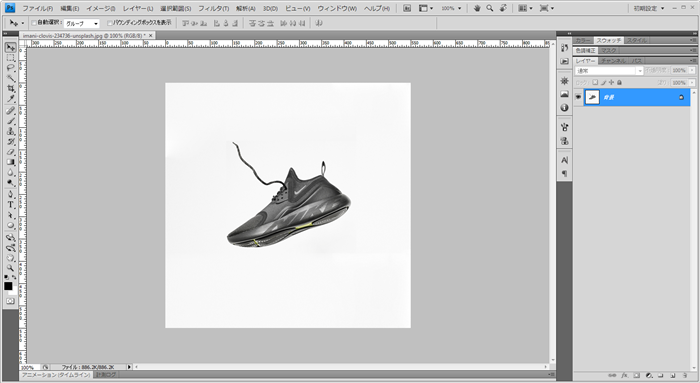Select the Zoom tool in the toolbox
This screenshot has width=700, height=383.
tap(11, 268)
